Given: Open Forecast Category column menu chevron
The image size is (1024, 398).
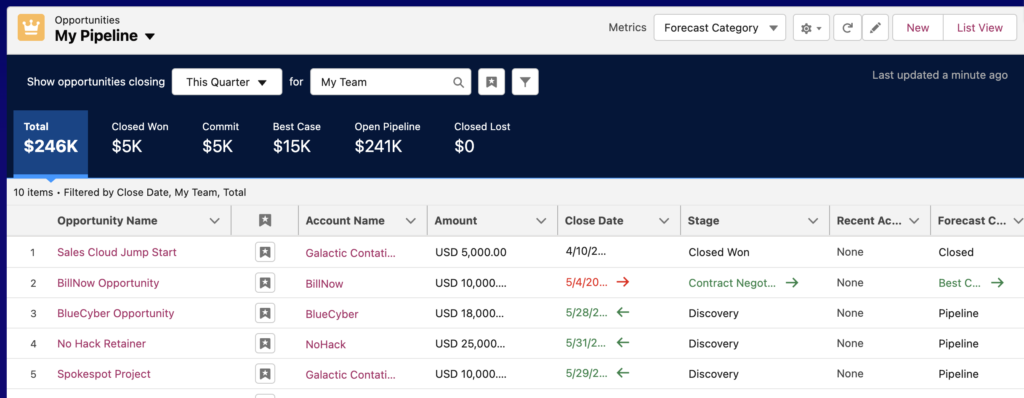Looking at the screenshot, I should coord(1017,221).
